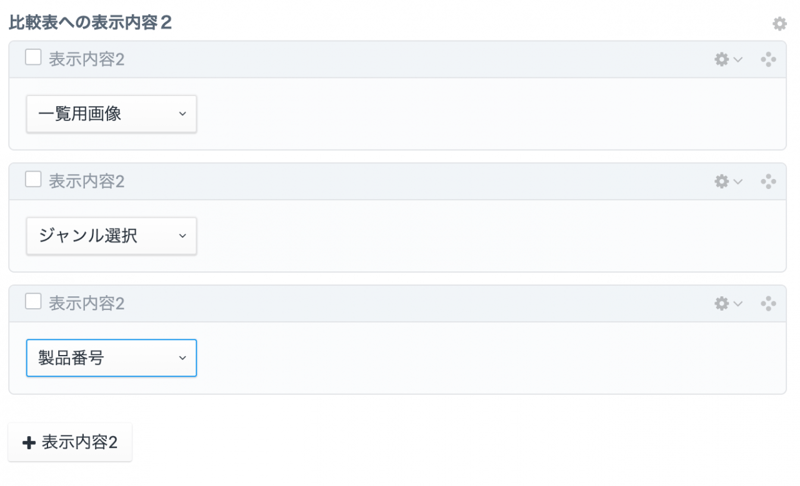
Task: Open the 一覧用画像 dropdown
Action: 111,114
